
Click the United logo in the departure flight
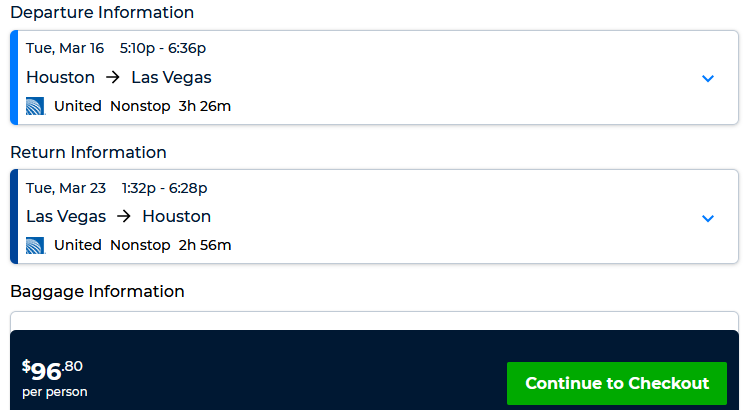[x=36, y=106]
